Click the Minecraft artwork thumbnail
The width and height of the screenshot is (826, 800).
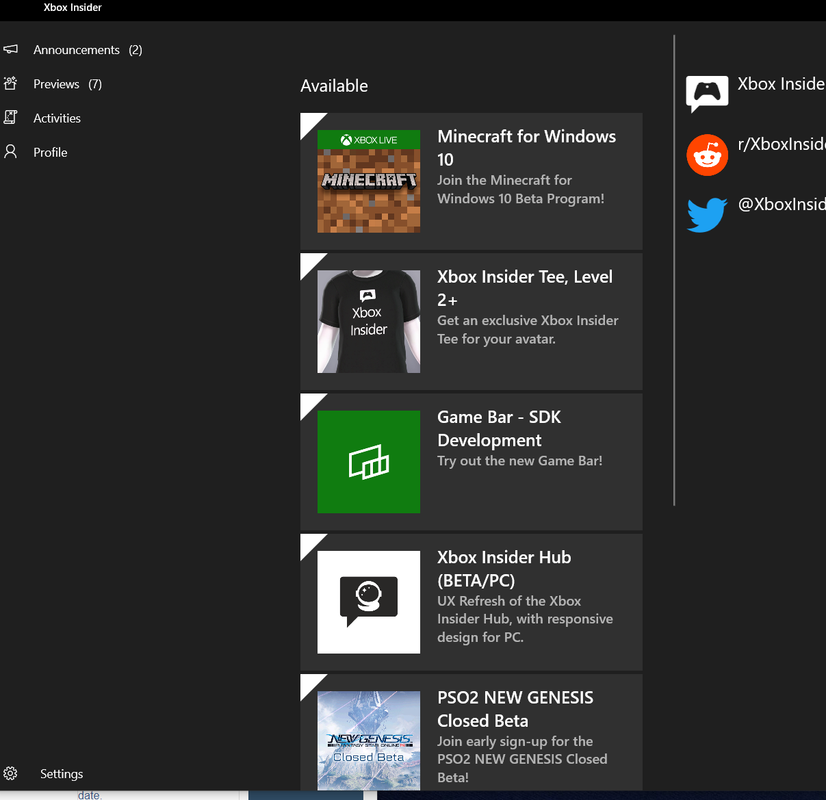[369, 181]
